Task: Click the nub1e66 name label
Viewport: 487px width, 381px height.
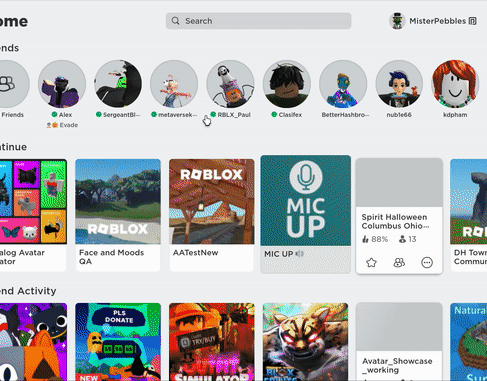Action: [x=399, y=115]
